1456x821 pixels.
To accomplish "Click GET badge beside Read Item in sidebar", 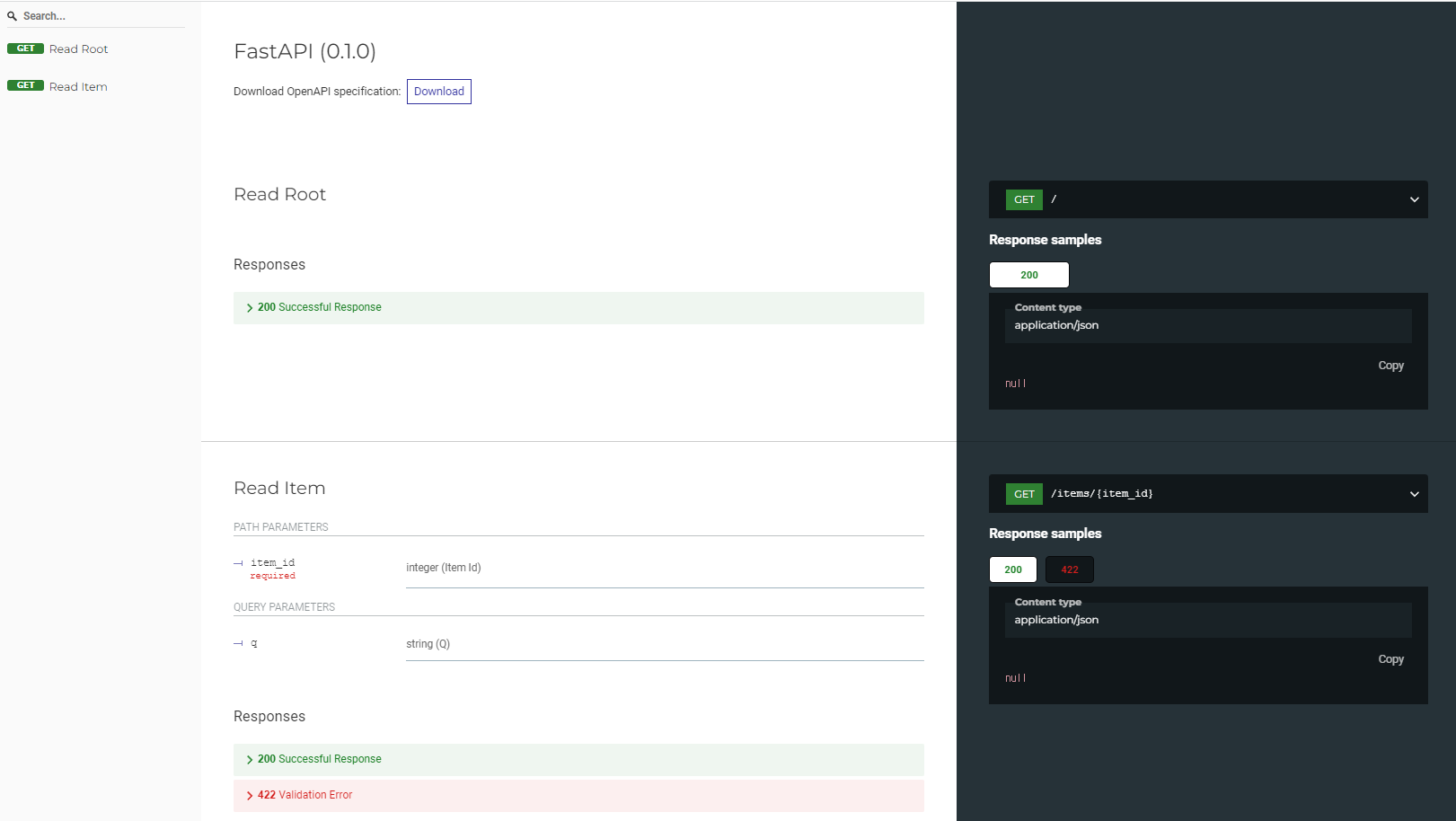I will click(x=25, y=85).
